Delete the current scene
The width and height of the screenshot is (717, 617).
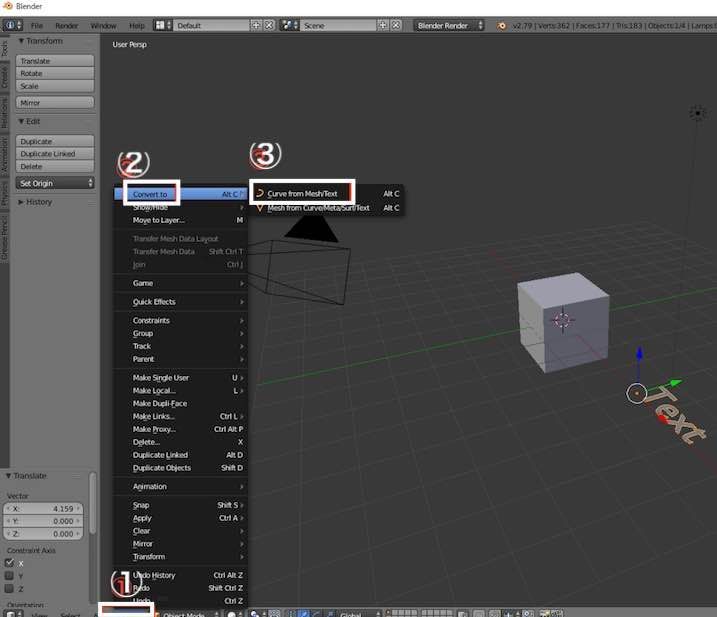point(396,25)
